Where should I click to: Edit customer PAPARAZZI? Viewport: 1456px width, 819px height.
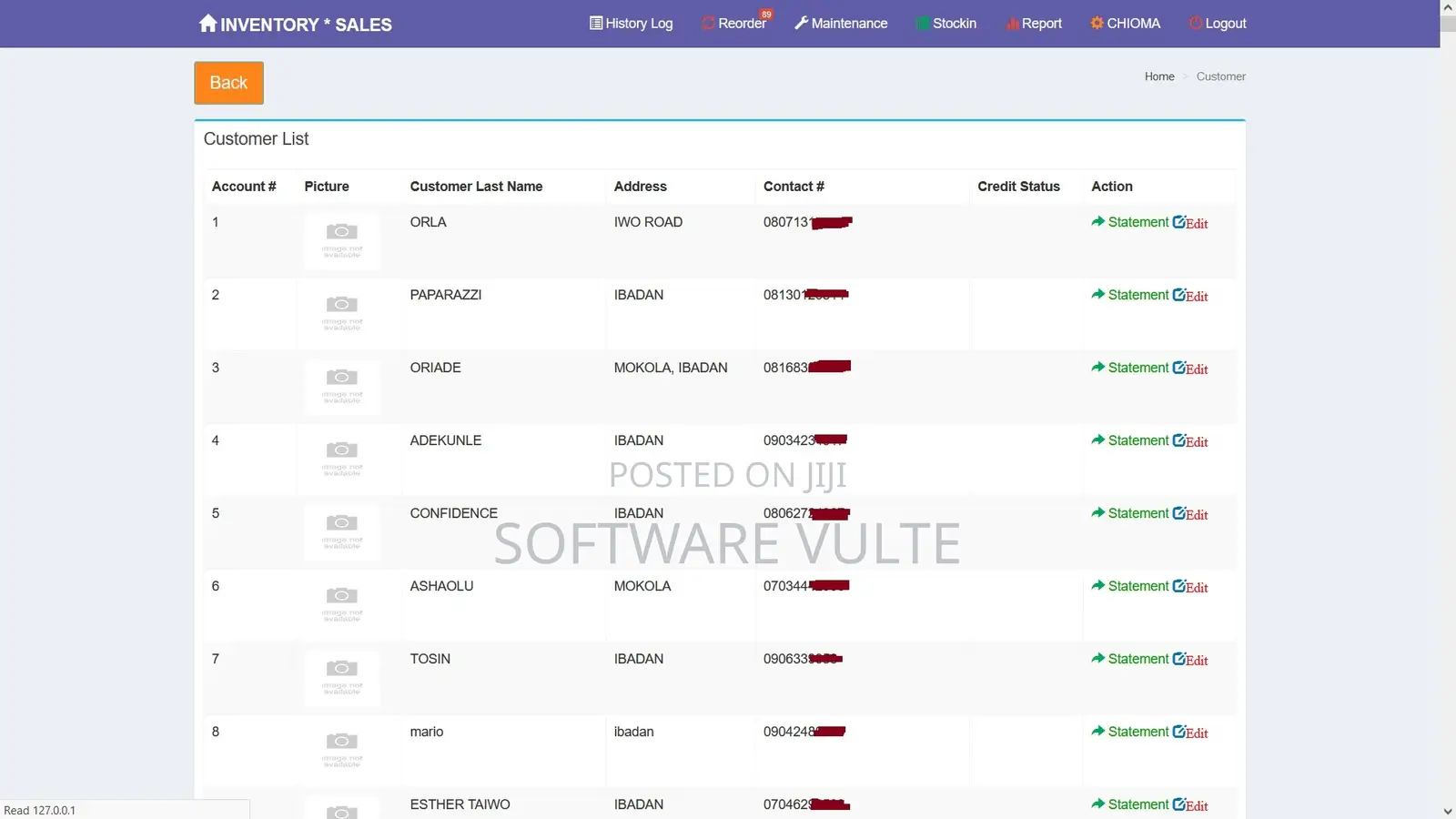click(1190, 296)
